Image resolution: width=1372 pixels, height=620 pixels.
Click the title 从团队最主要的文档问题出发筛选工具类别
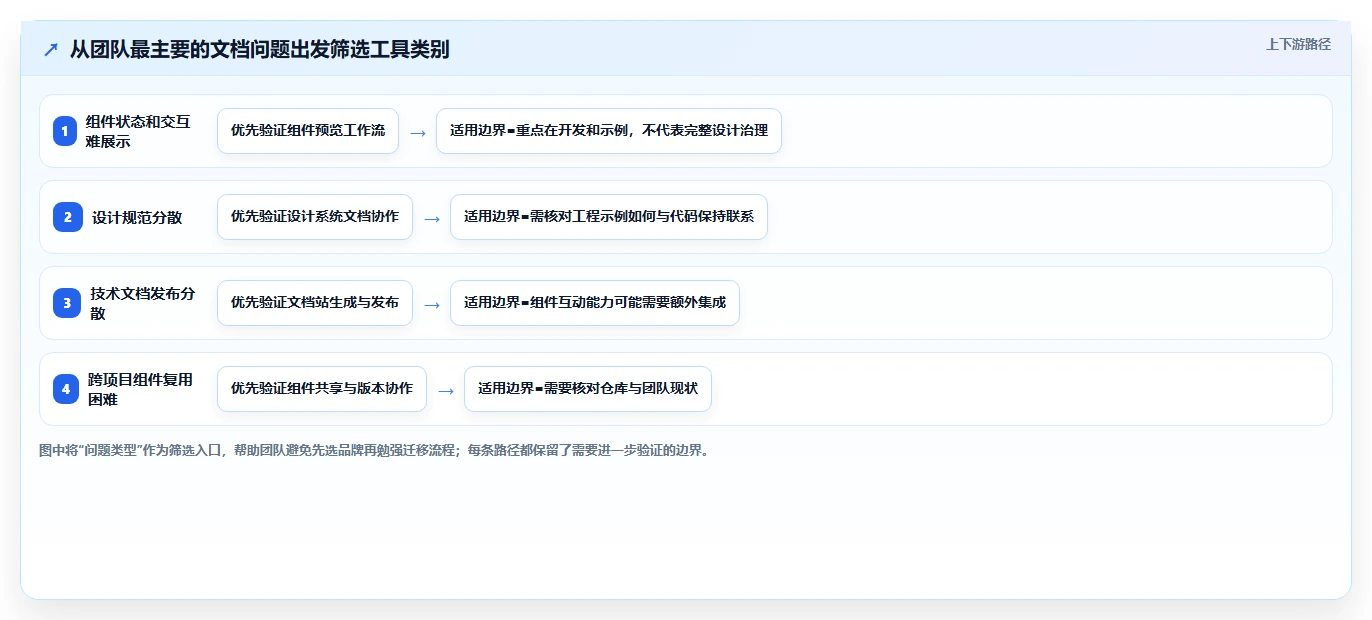(259, 50)
